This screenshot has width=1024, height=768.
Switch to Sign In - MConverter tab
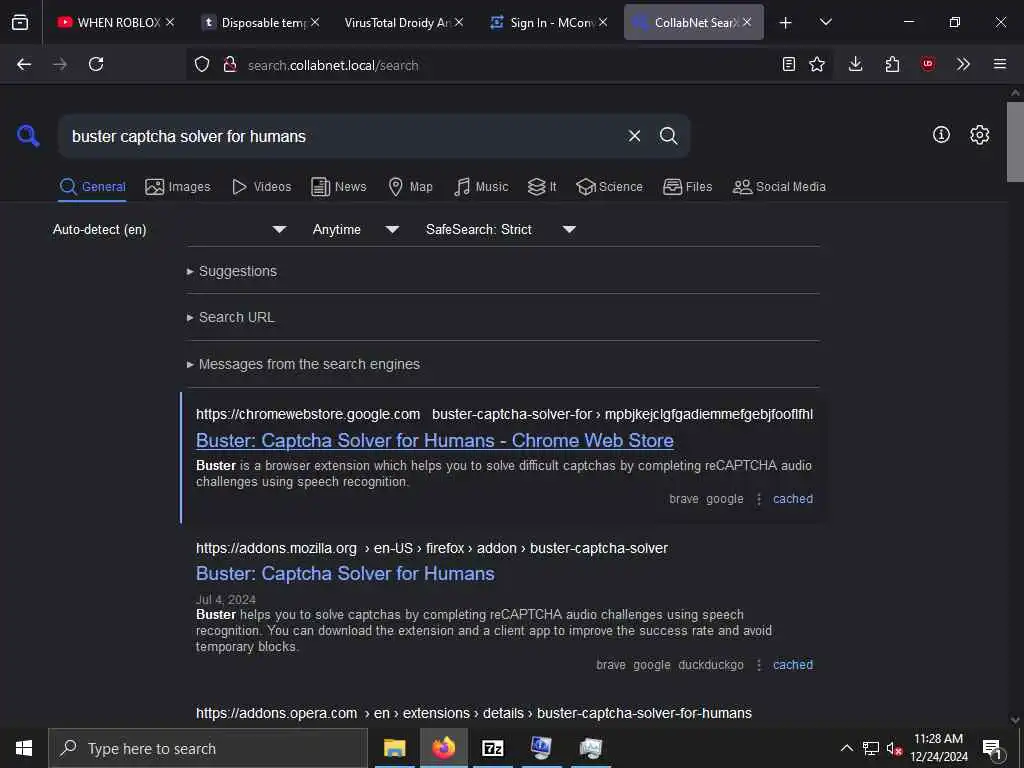coord(547,22)
